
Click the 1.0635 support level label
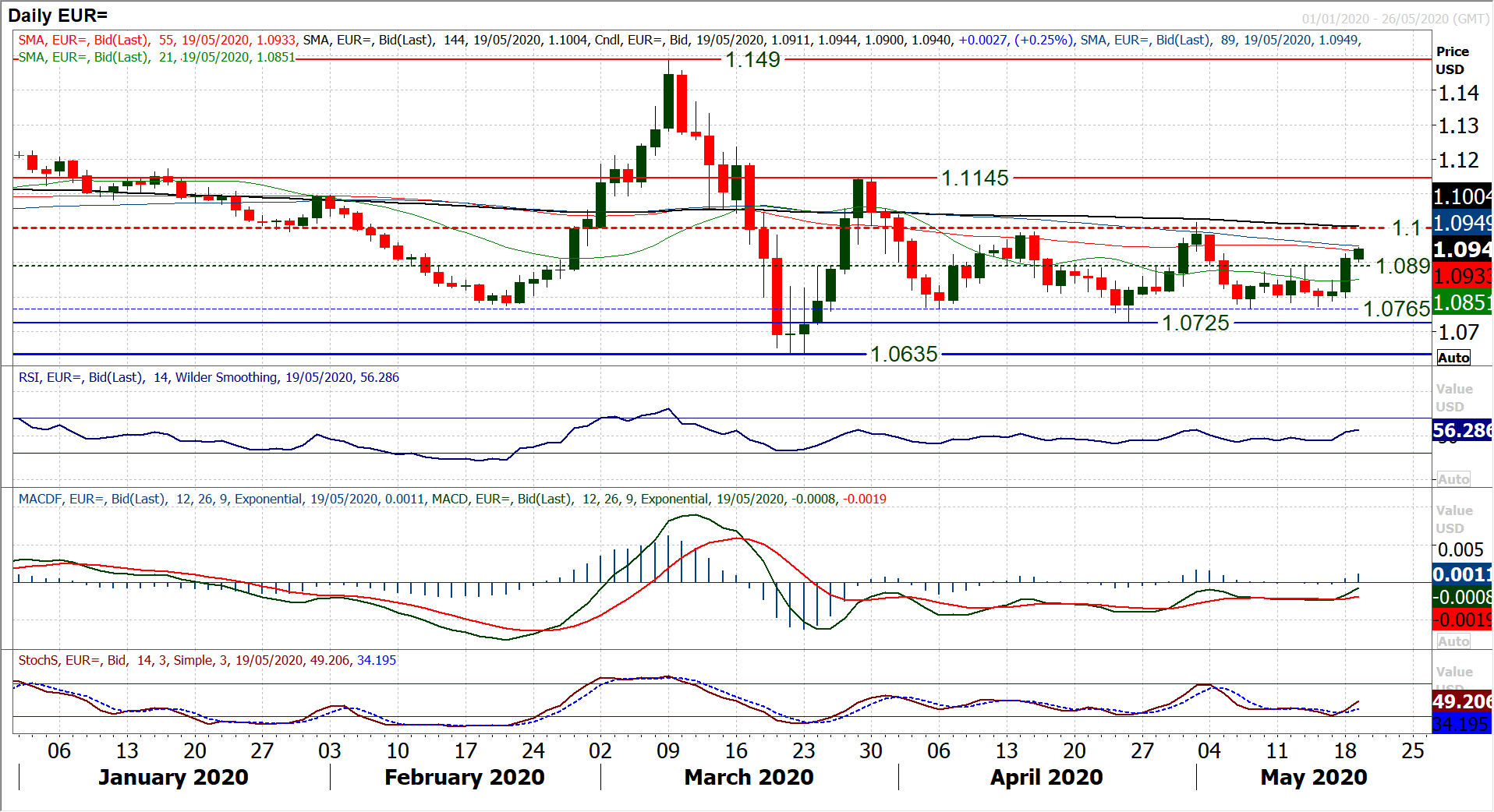[x=904, y=355]
